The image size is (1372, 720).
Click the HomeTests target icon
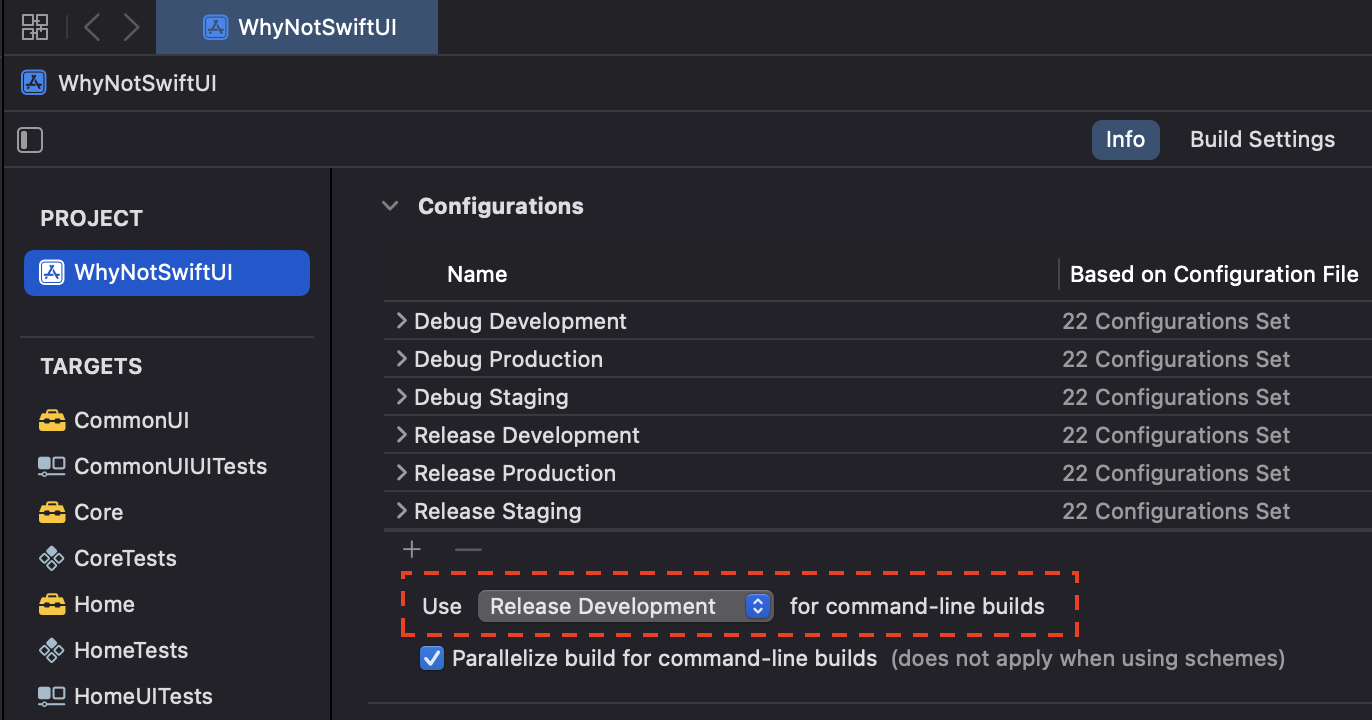pos(52,650)
